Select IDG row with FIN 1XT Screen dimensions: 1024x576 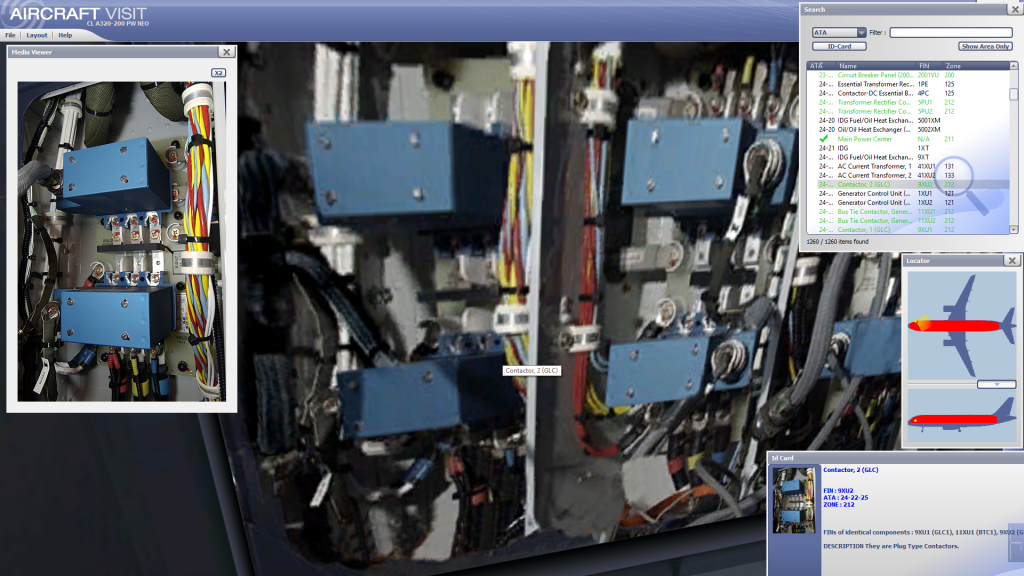[908, 148]
